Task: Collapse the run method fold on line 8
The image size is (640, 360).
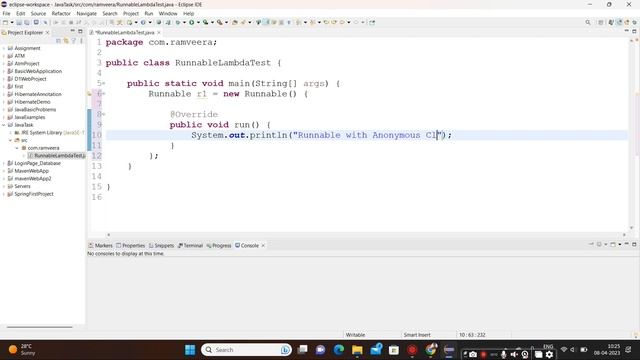Action: (x=104, y=114)
